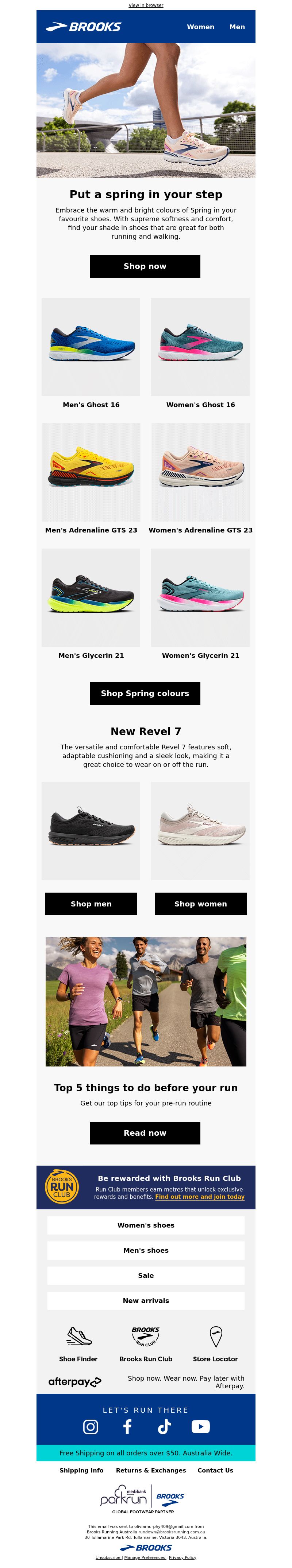Click the Shop women Revel 7 button
This screenshot has height=1568, width=292.
[200, 904]
